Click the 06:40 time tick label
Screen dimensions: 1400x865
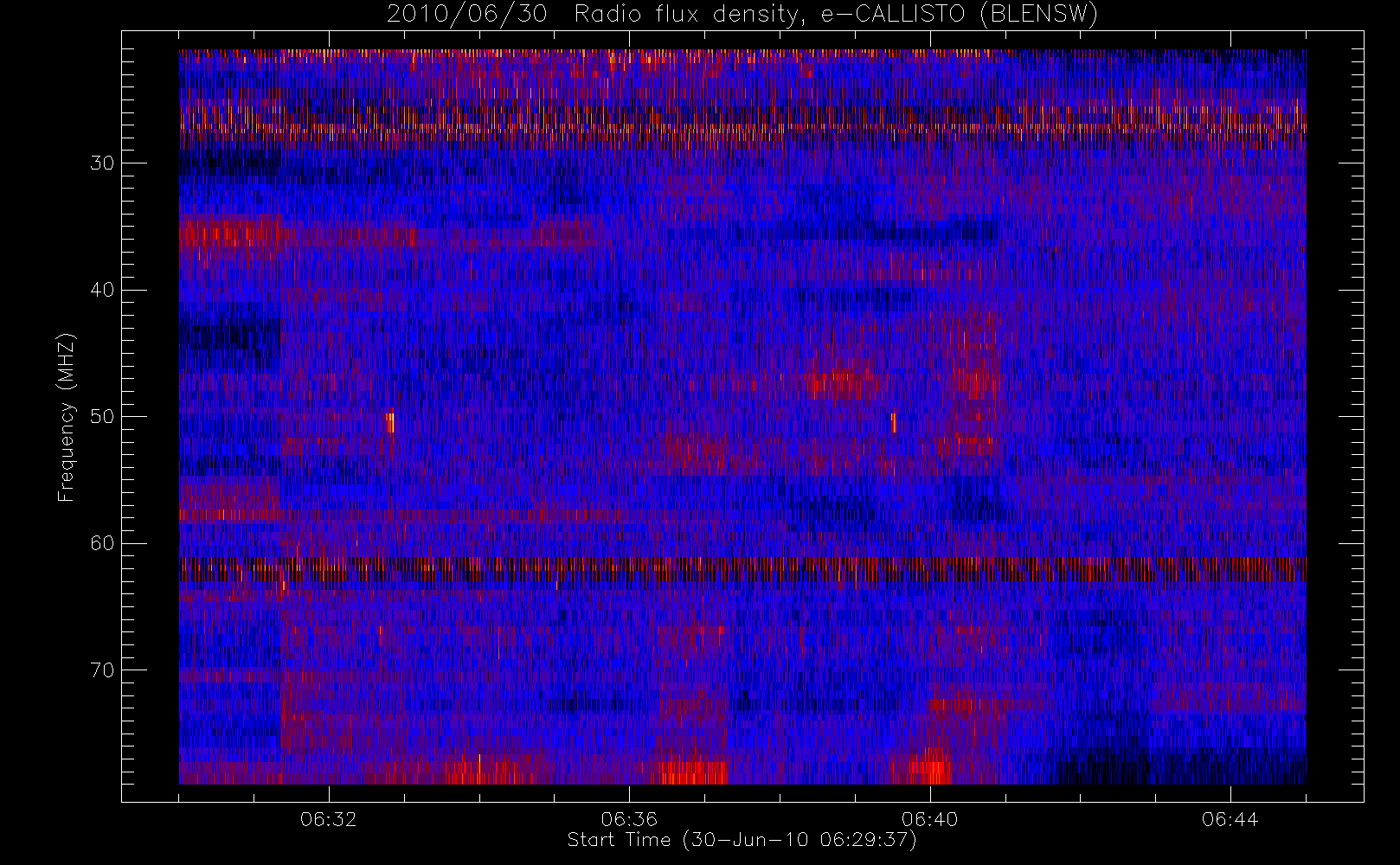[929, 819]
